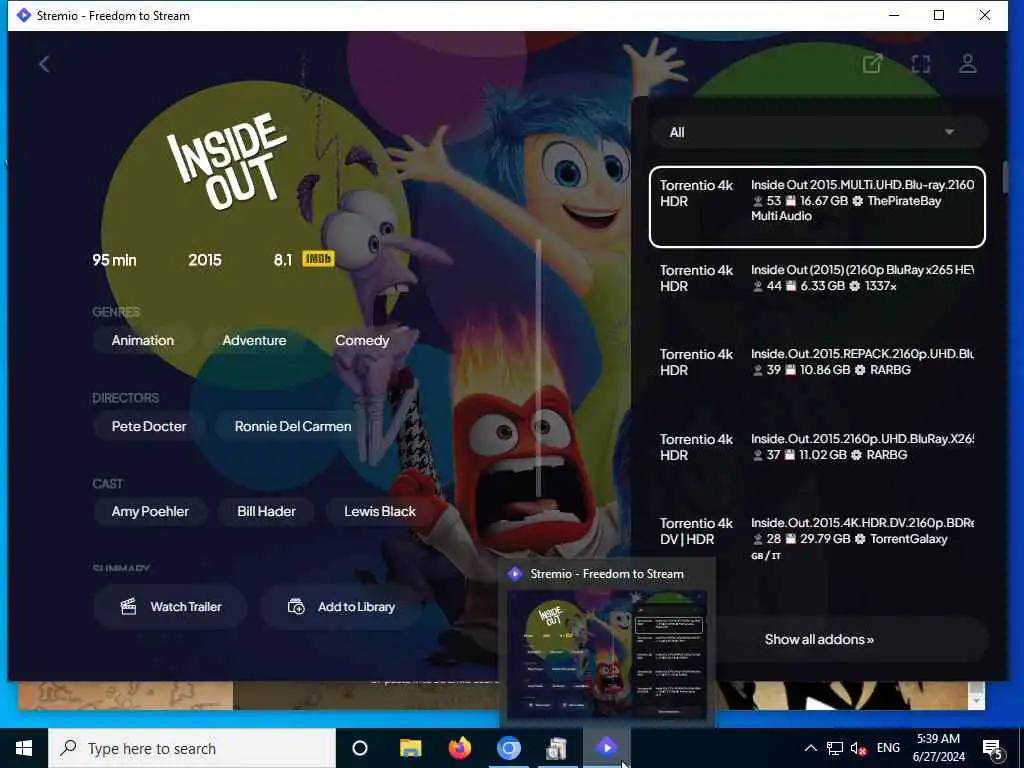
Task: Click the 95 min runtime text
Action: click(x=114, y=260)
